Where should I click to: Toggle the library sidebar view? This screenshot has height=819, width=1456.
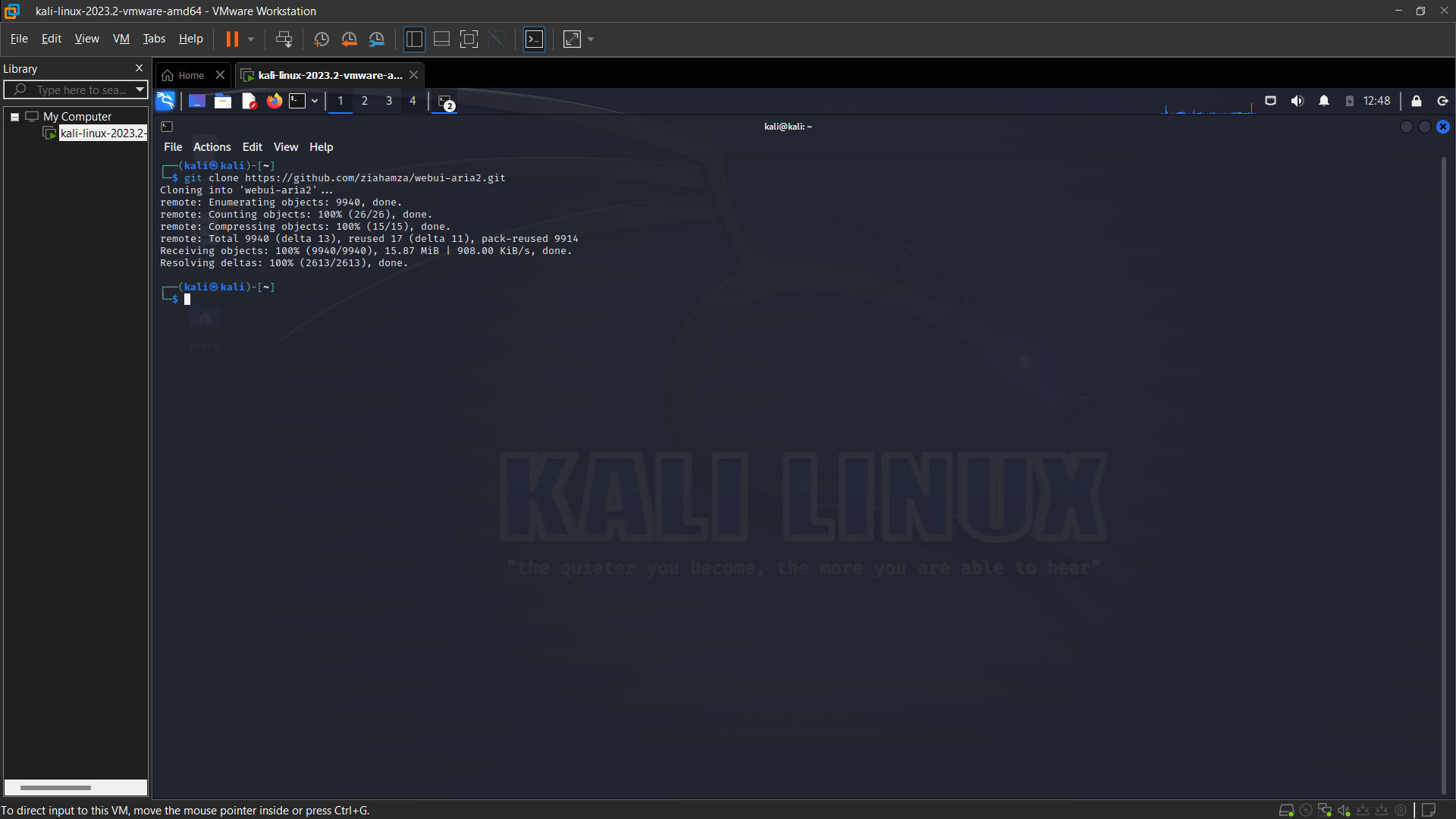click(x=413, y=39)
